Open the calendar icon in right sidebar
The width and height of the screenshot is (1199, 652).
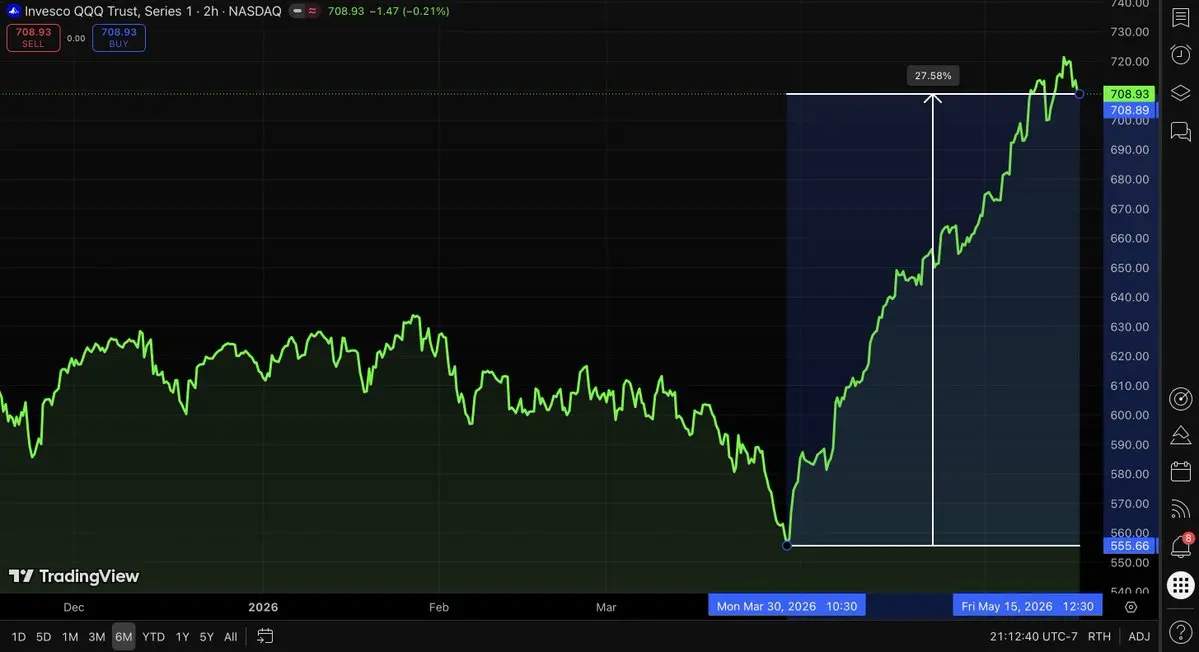tap(1181, 472)
